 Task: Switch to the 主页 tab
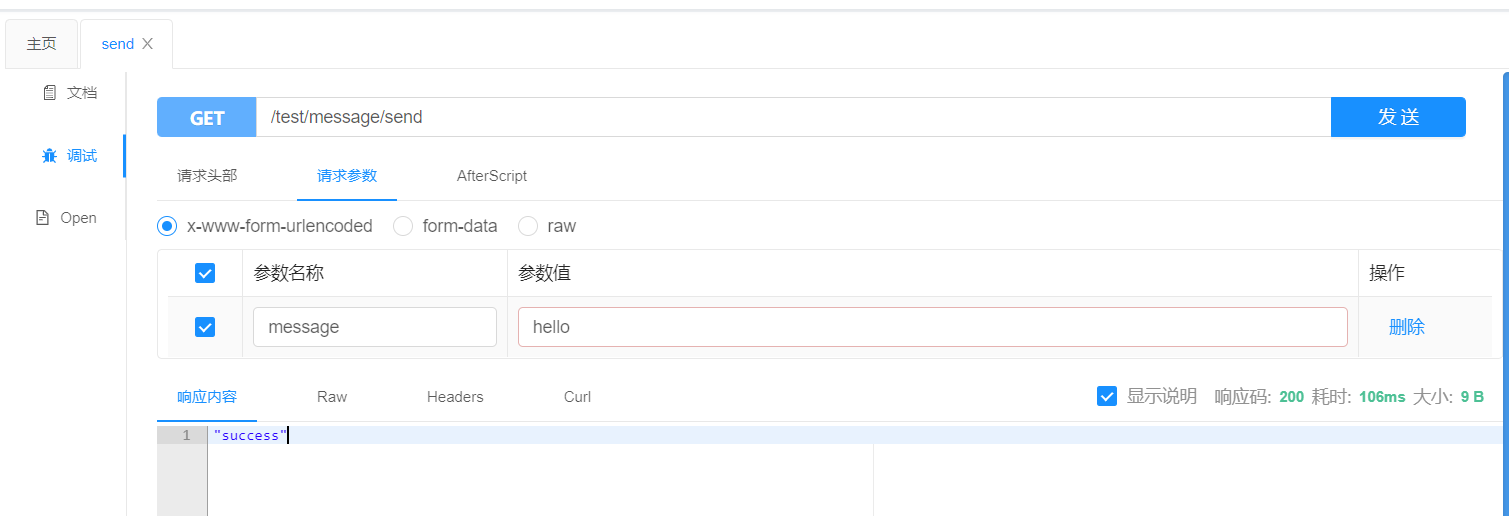42,44
